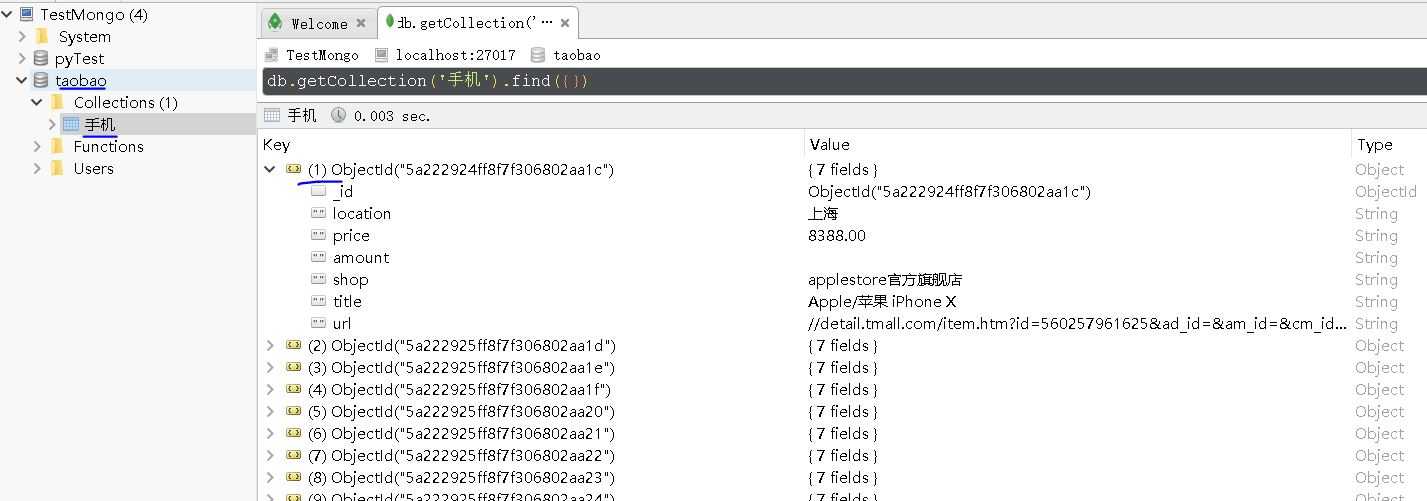Screen dimensions: 1427x501
Task: Click the taobao database icon in query bar
Action: tap(538, 55)
